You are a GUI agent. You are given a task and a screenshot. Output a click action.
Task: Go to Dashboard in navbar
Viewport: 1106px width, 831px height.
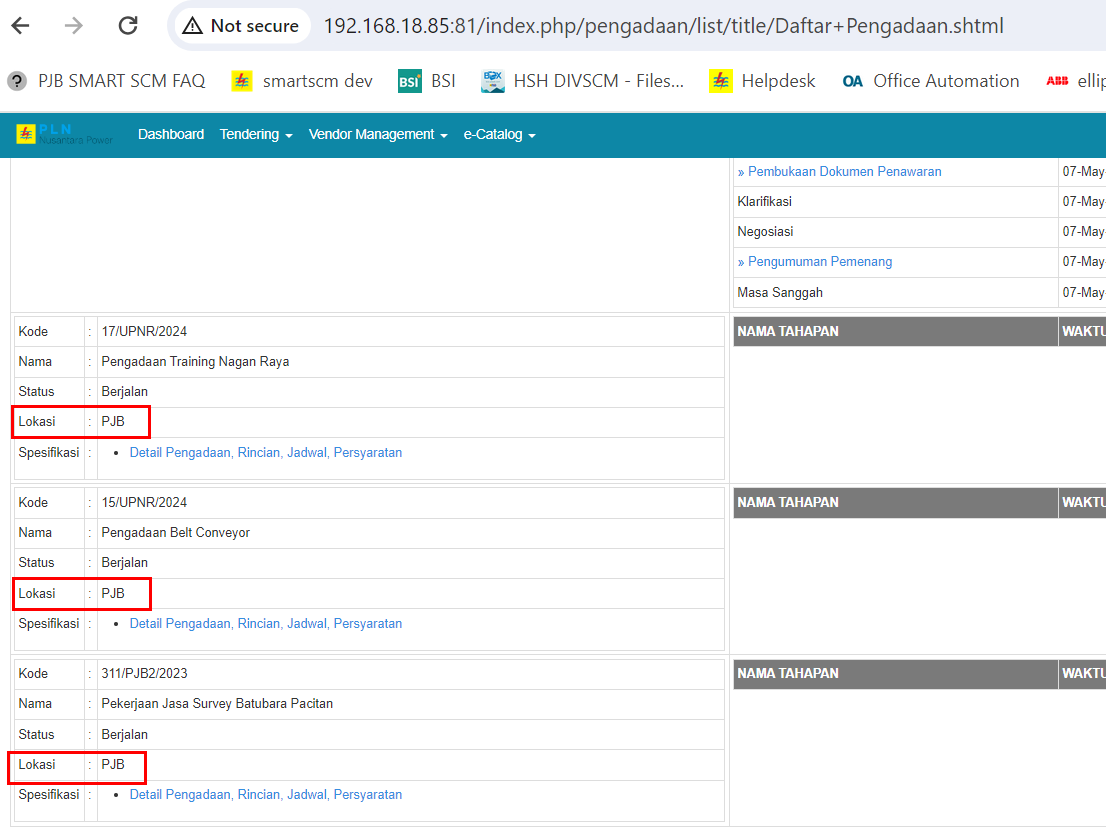[171, 134]
